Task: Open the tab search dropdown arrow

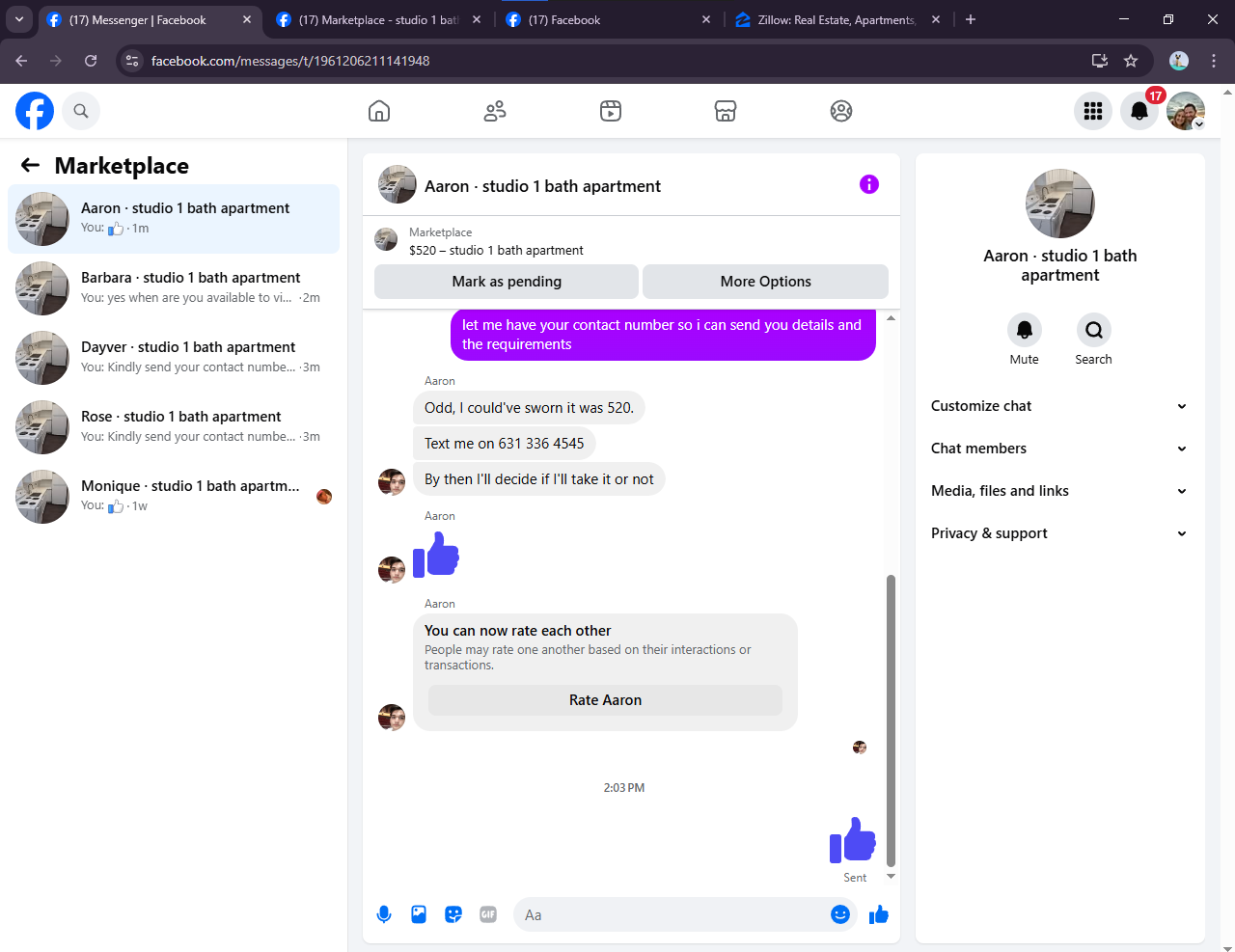Action: (x=19, y=19)
